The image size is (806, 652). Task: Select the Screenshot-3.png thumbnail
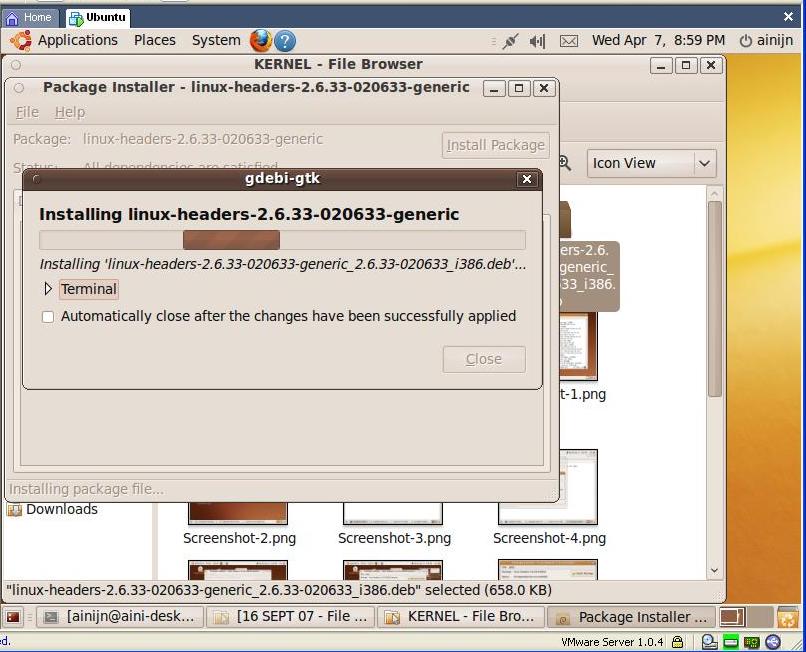coord(393,513)
